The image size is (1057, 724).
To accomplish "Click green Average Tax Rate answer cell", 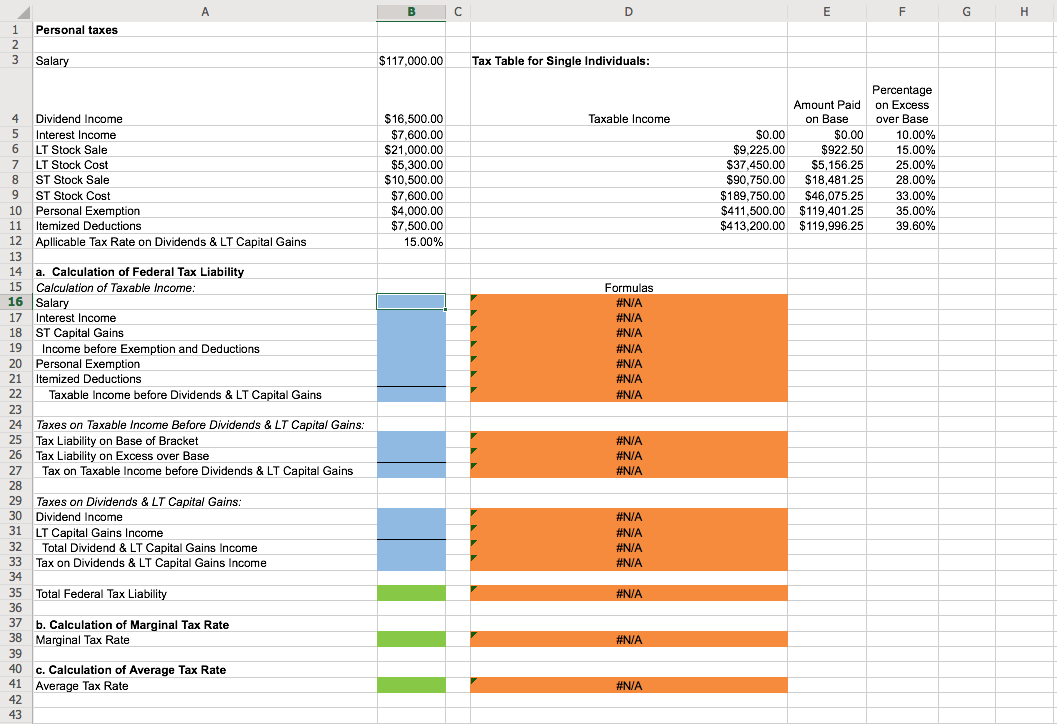I will (x=411, y=685).
